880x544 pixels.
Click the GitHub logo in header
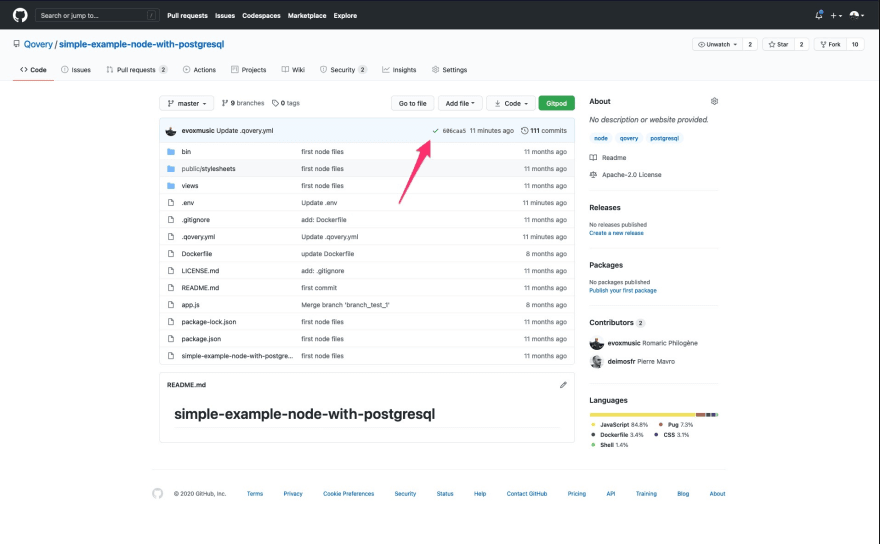20,15
